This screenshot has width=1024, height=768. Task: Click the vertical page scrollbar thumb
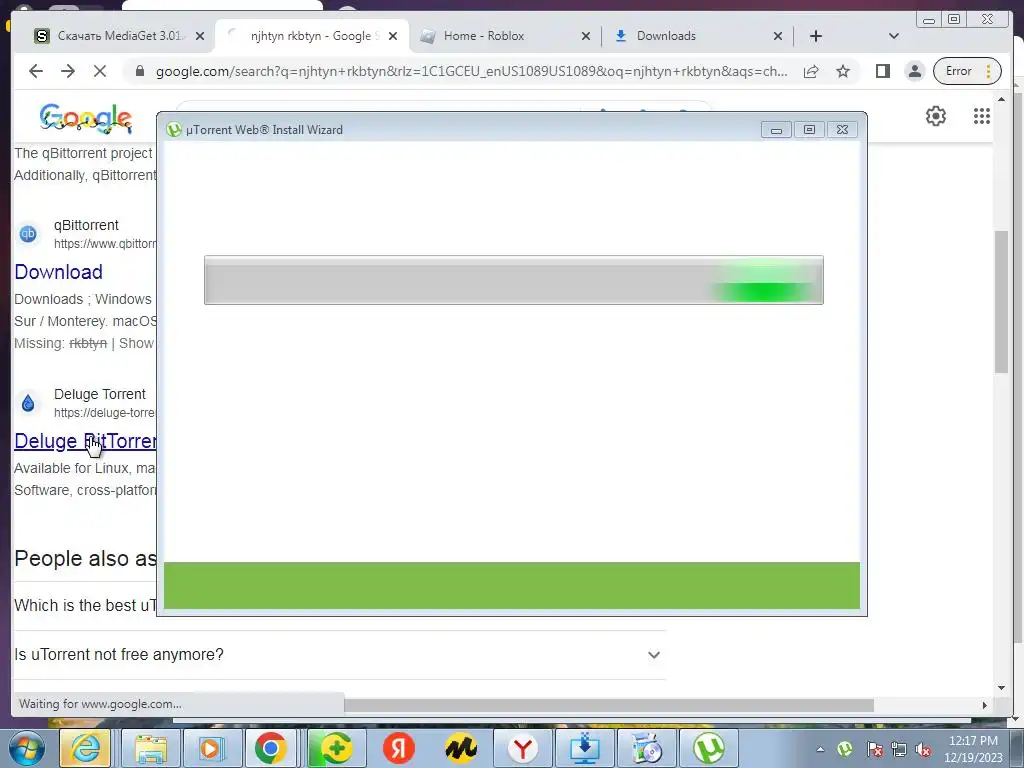pos(1002,301)
